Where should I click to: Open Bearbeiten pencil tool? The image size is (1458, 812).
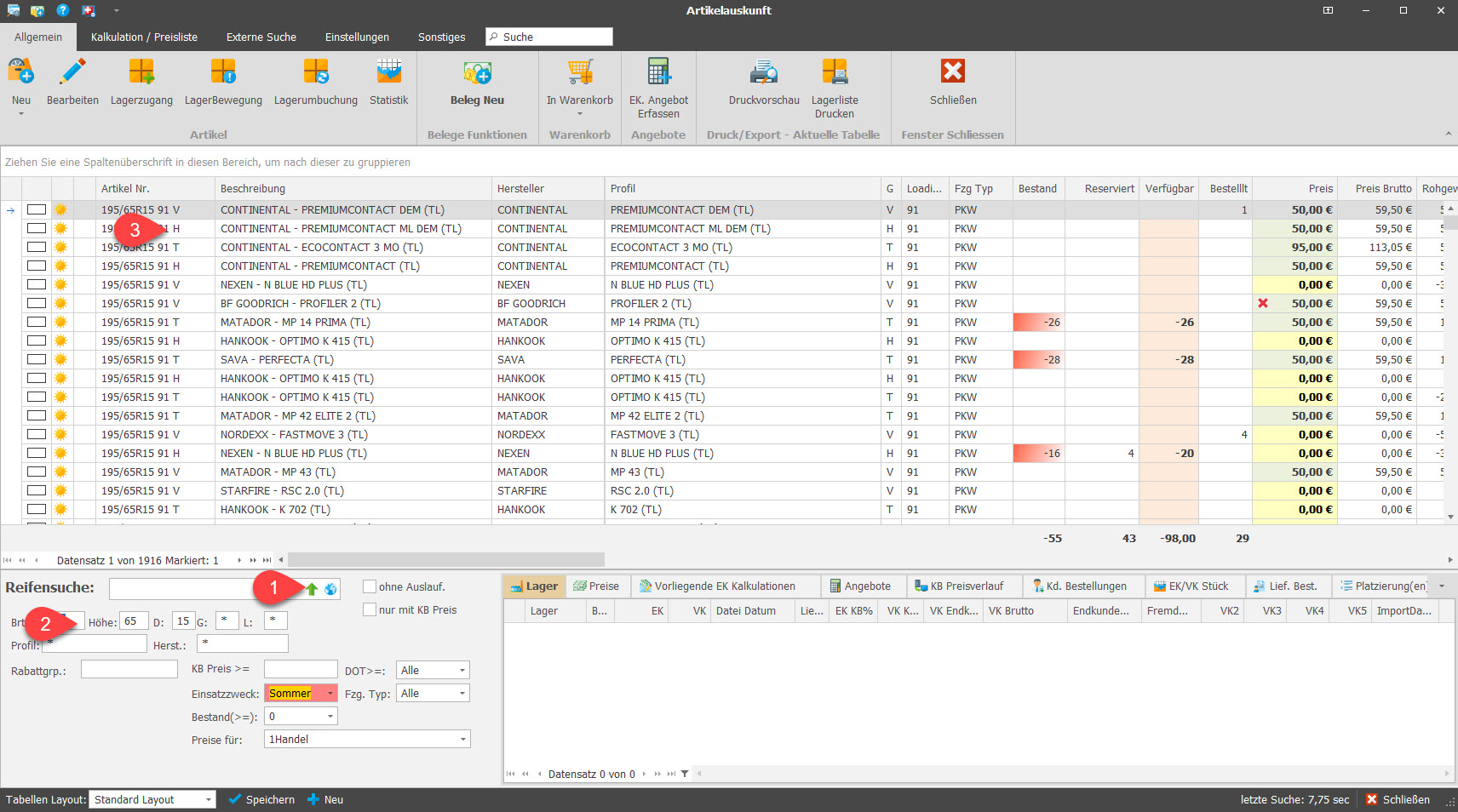tap(72, 72)
